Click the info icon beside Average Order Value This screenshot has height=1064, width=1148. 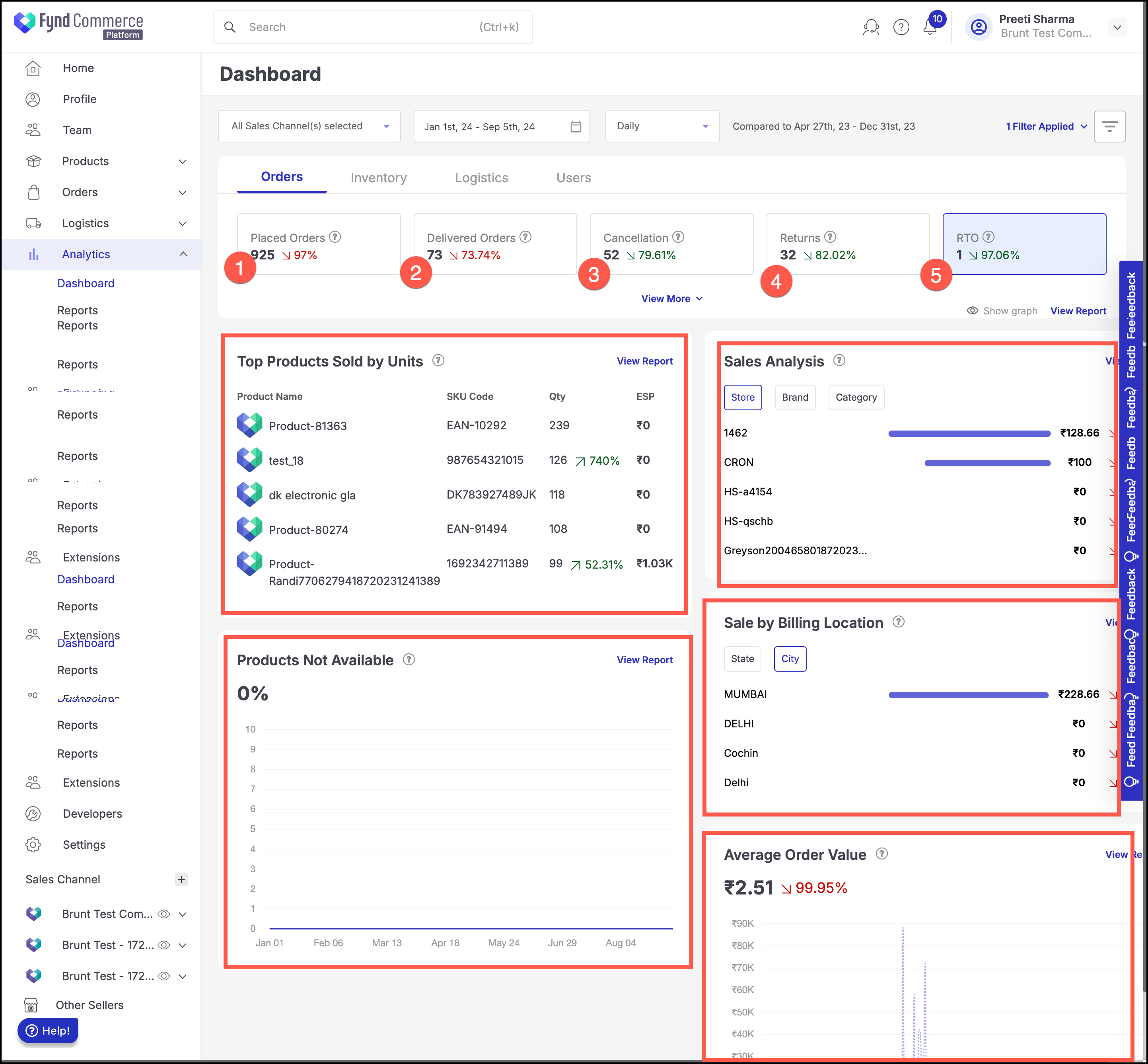pos(882,854)
